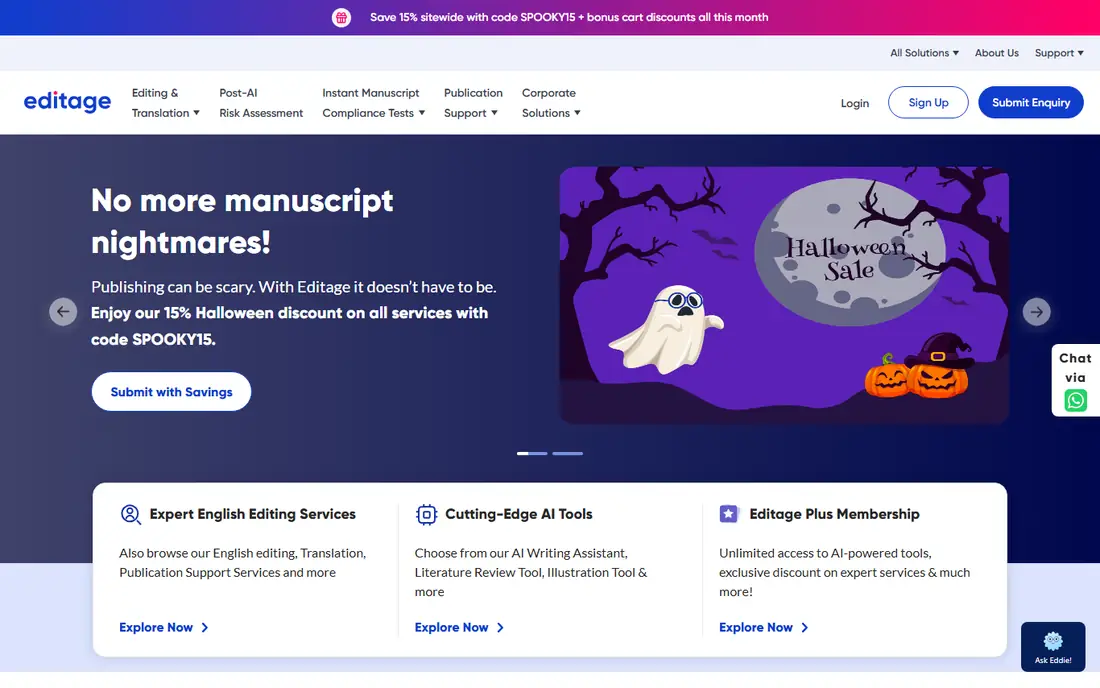Click Expert English Editing Services heading

[253, 514]
